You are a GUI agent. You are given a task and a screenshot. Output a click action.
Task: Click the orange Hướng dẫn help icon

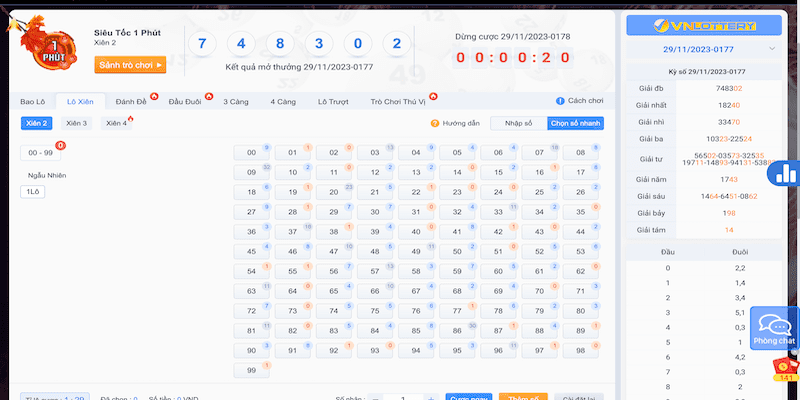(435, 123)
